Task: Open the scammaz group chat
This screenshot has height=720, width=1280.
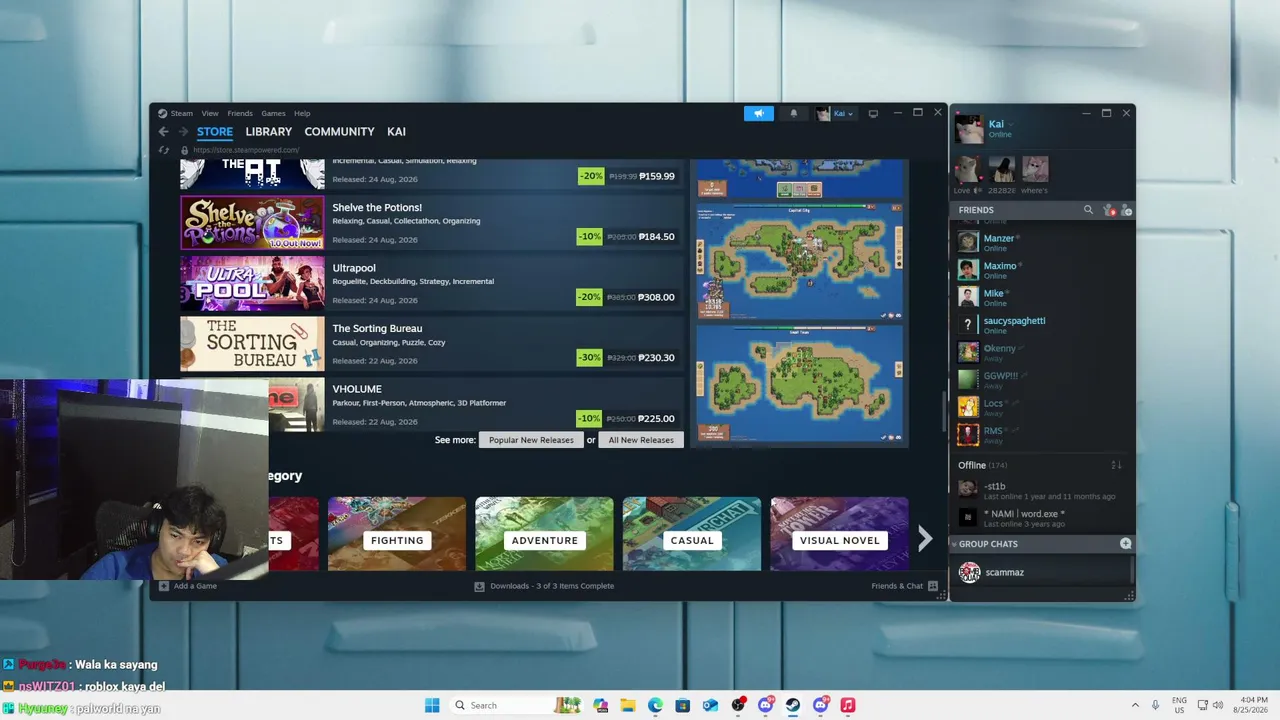Action: [1041, 572]
